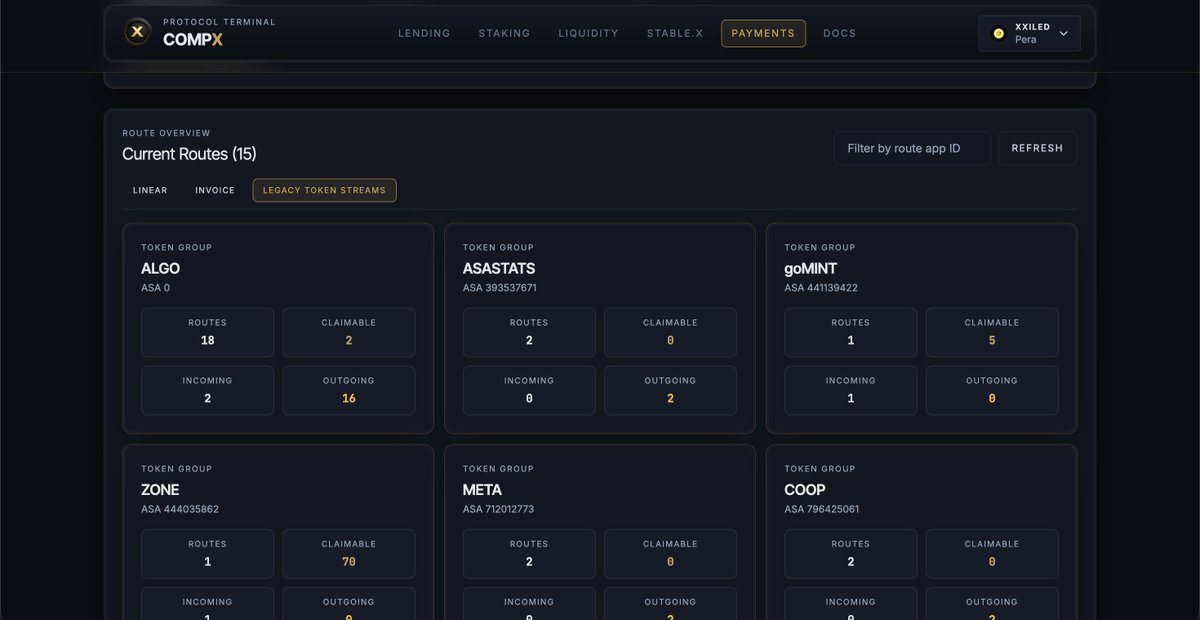Image resolution: width=1200 pixels, height=620 pixels.
Task: Open the Lending section
Action: [424, 33]
